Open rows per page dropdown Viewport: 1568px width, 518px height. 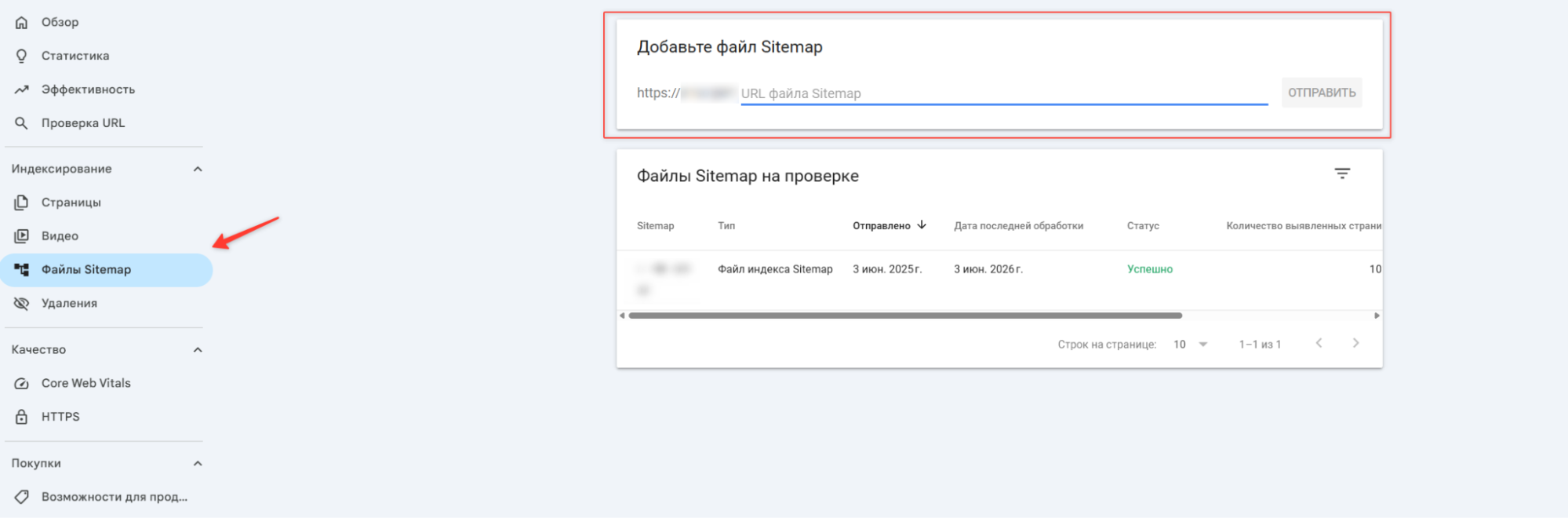pos(1190,345)
